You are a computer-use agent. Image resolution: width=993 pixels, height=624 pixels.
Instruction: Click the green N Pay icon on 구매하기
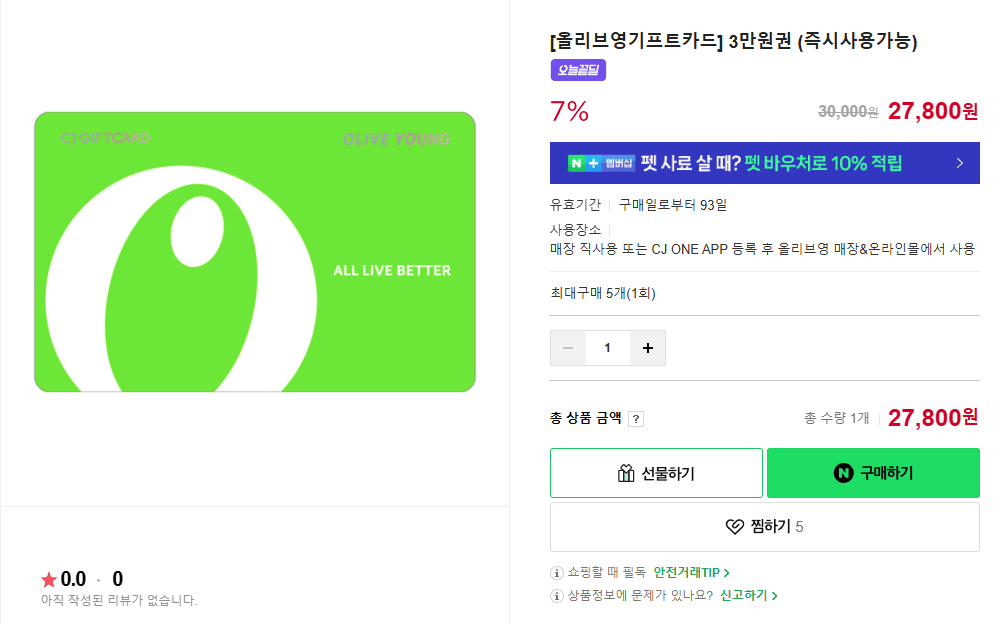tap(843, 473)
